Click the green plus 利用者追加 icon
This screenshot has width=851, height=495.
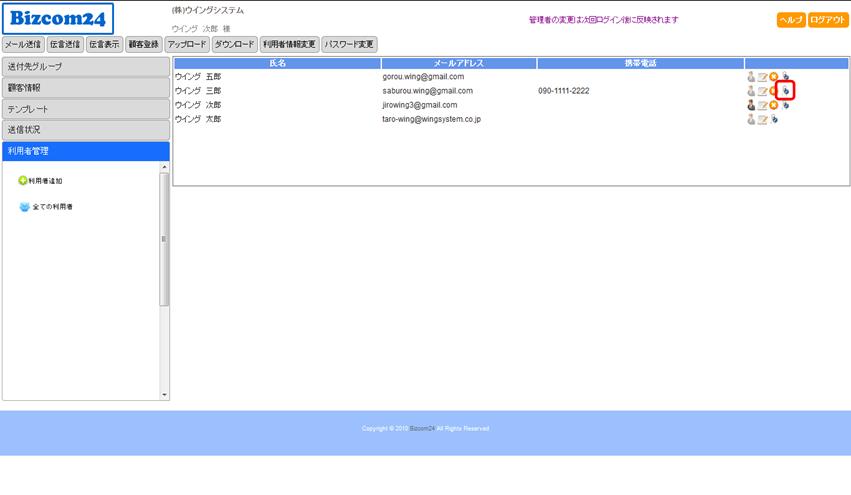tap(23, 181)
